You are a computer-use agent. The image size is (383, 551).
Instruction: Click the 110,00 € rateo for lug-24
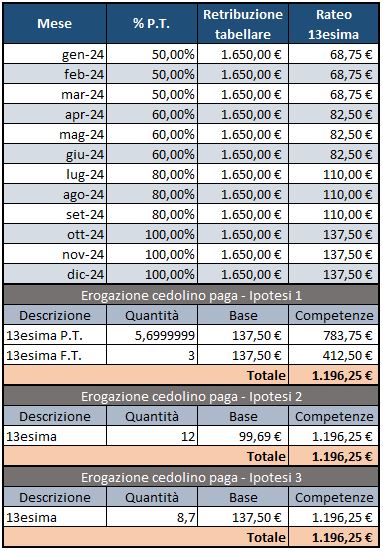point(333,175)
